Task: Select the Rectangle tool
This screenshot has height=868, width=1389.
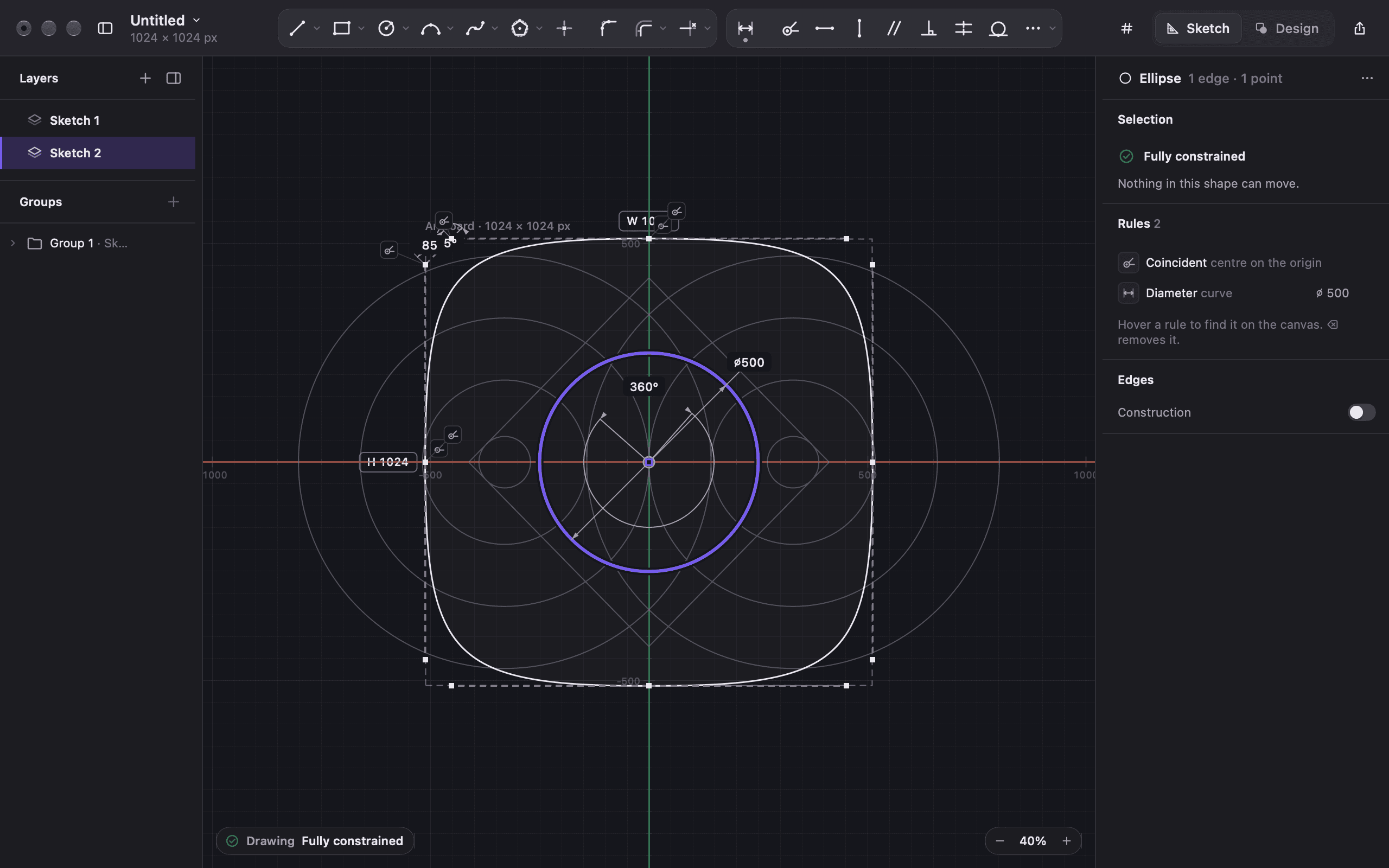Action: click(341, 28)
